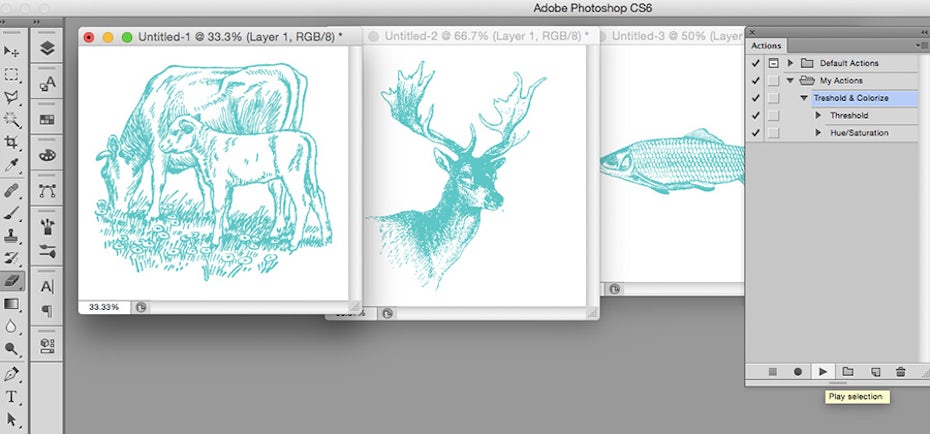Collapse the My Actions folder
The width and height of the screenshot is (930, 434).
pos(791,81)
